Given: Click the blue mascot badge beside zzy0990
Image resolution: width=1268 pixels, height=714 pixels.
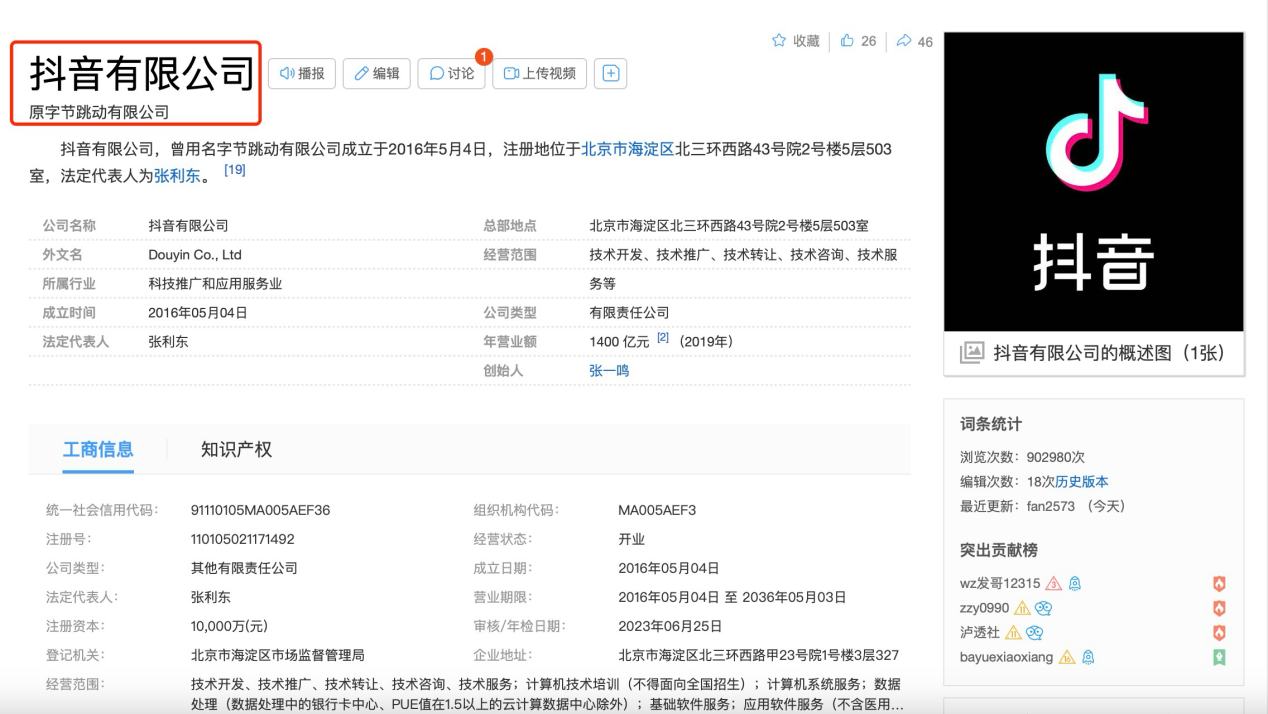Looking at the screenshot, I should [1043, 608].
